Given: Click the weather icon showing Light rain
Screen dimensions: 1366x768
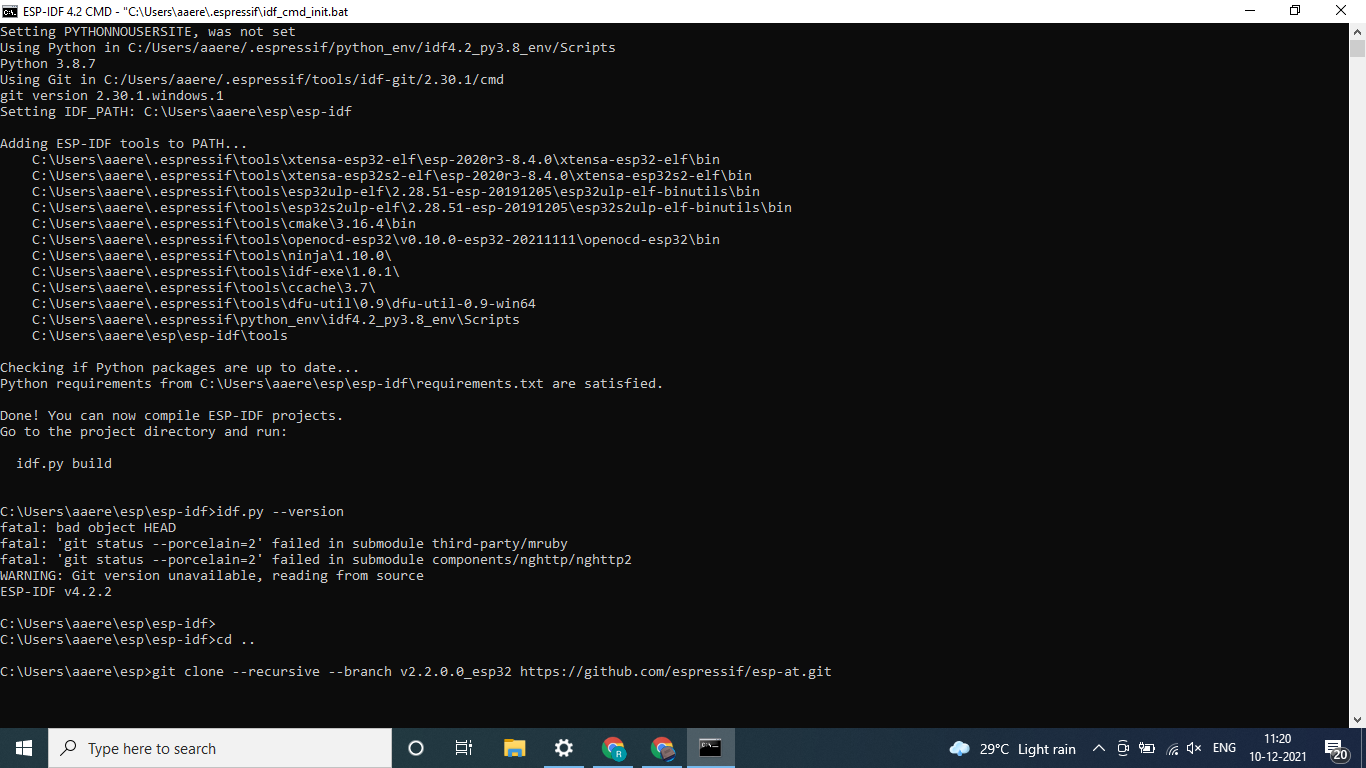Looking at the screenshot, I should point(959,748).
